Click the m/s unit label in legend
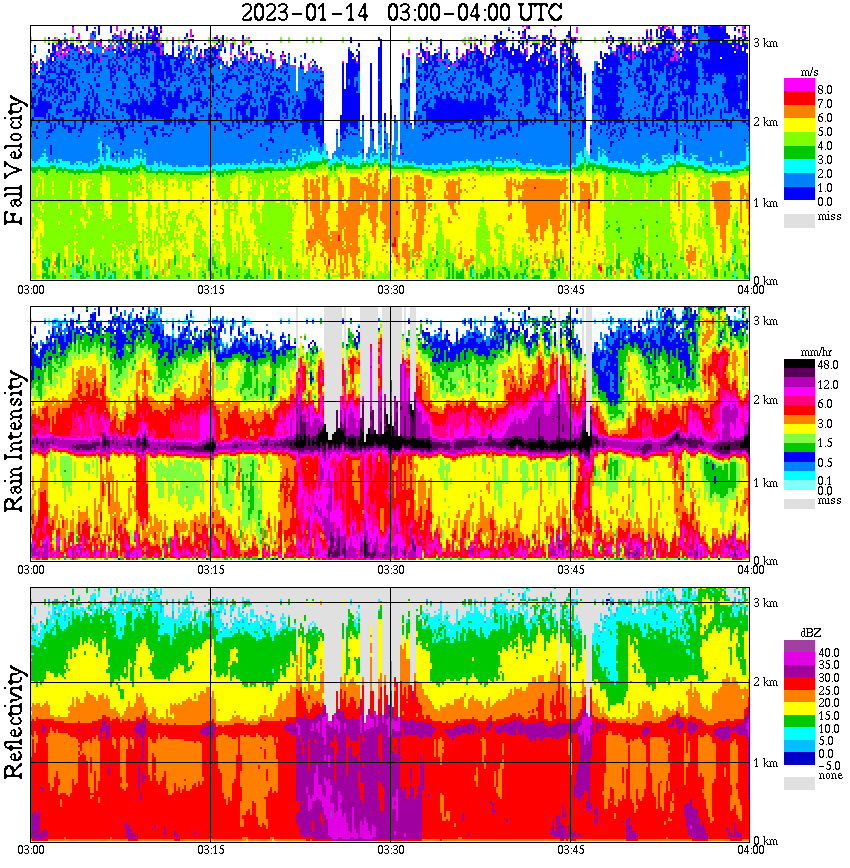Screen dimensions: 850x868 click(x=810, y=73)
